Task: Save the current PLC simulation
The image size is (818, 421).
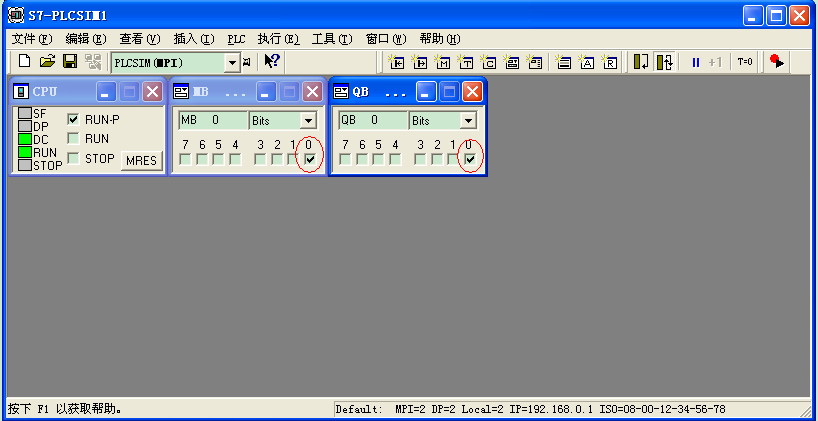Action: [70, 62]
